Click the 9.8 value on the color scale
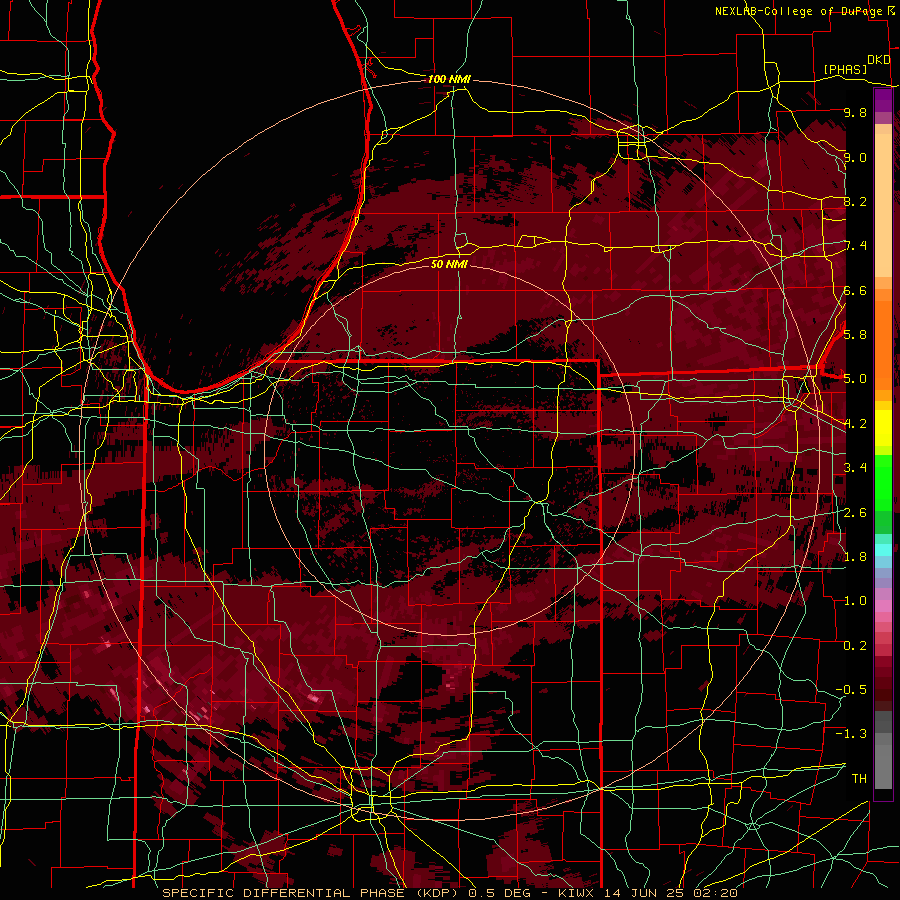 tap(855, 112)
